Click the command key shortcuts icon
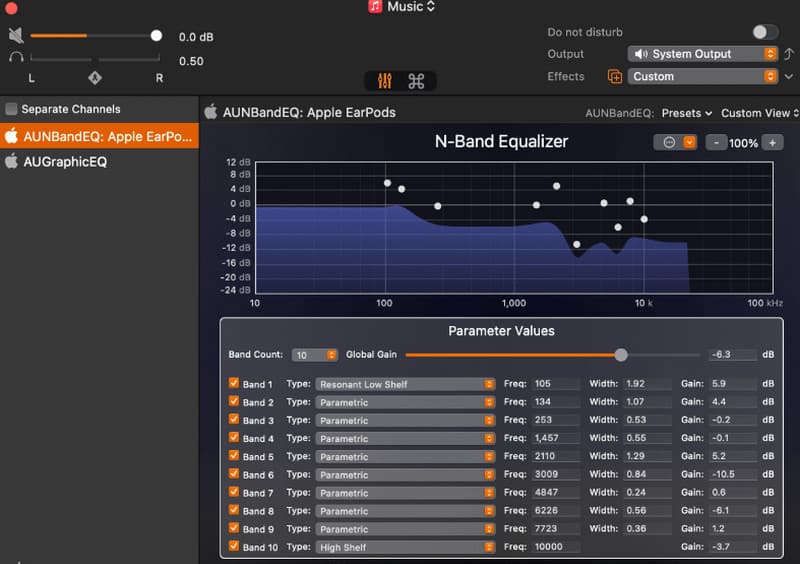 pos(416,81)
